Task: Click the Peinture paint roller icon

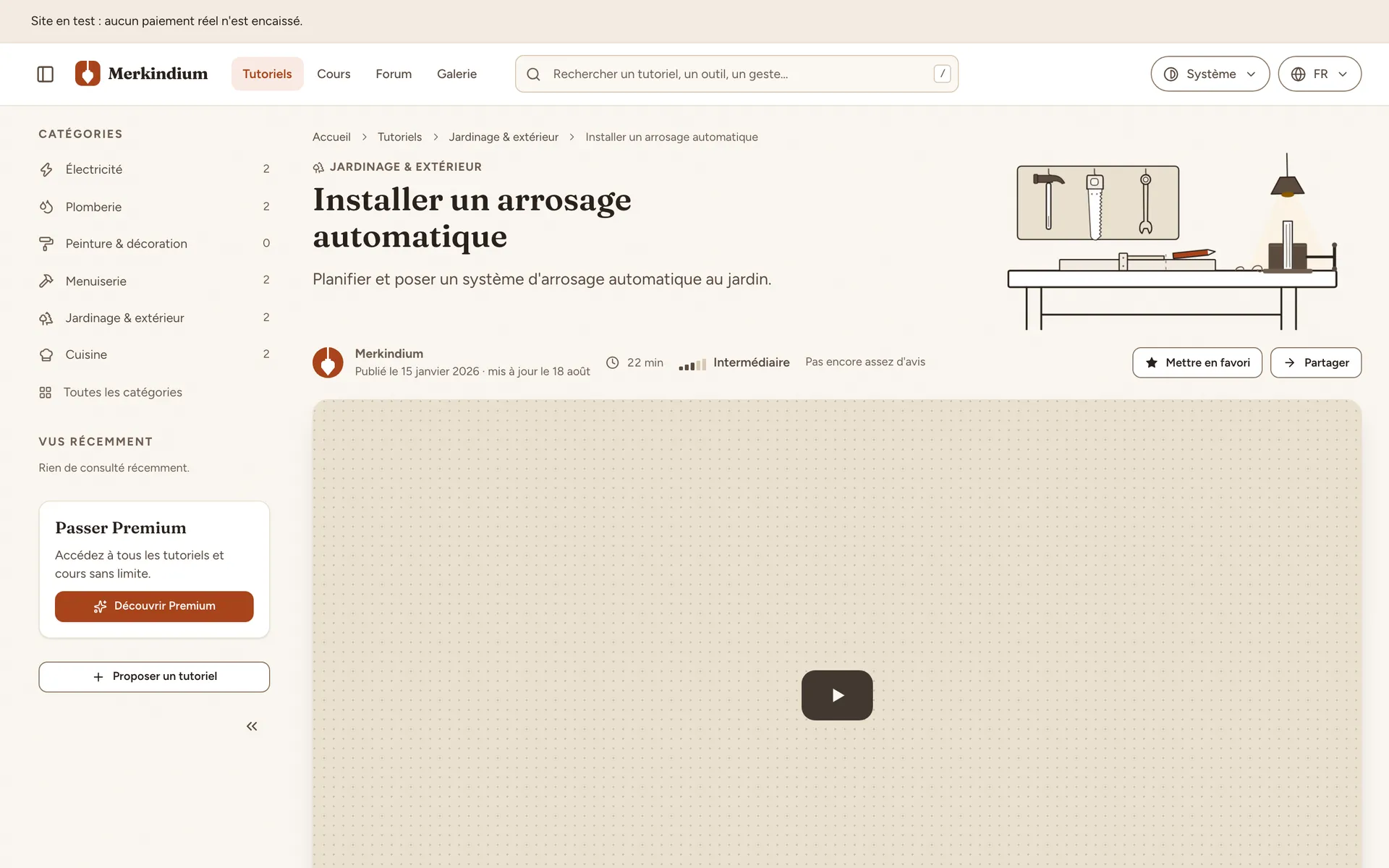Action: [x=46, y=244]
